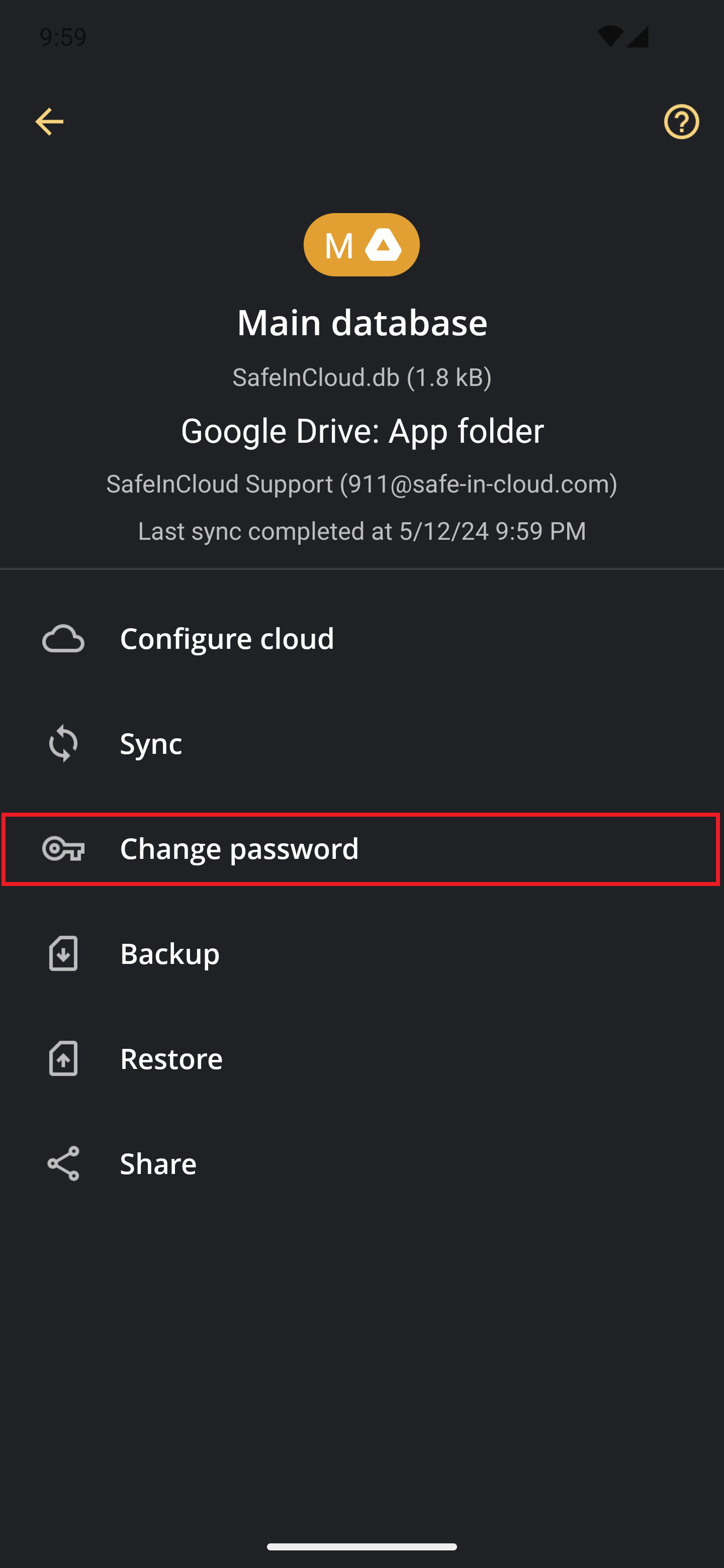This screenshot has width=724, height=1568.
Task: Tap the Share nodes icon
Action: (x=63, y=1163)
